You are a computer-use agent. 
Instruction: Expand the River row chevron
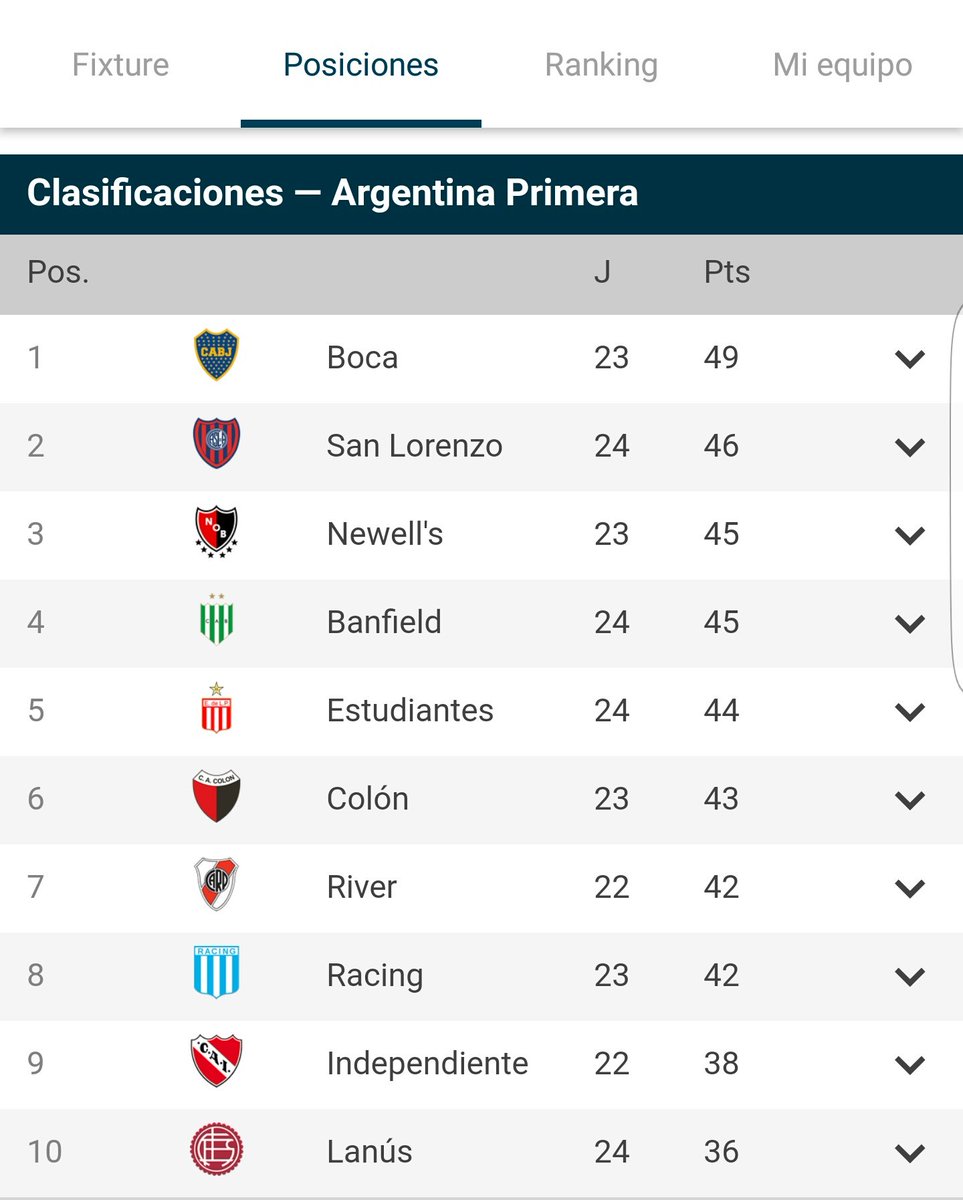910,888
